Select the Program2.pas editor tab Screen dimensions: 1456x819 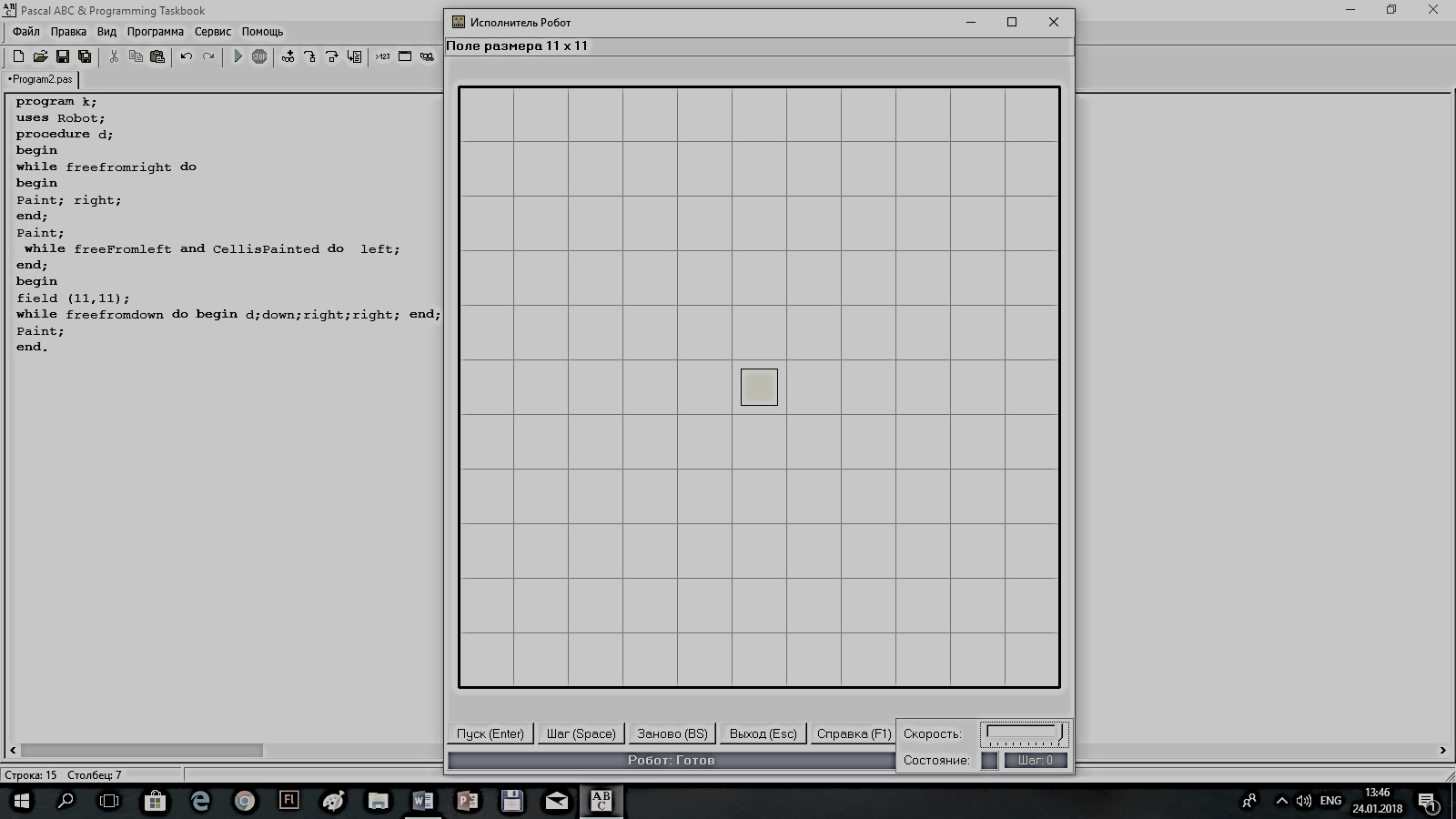pos(40,79)
